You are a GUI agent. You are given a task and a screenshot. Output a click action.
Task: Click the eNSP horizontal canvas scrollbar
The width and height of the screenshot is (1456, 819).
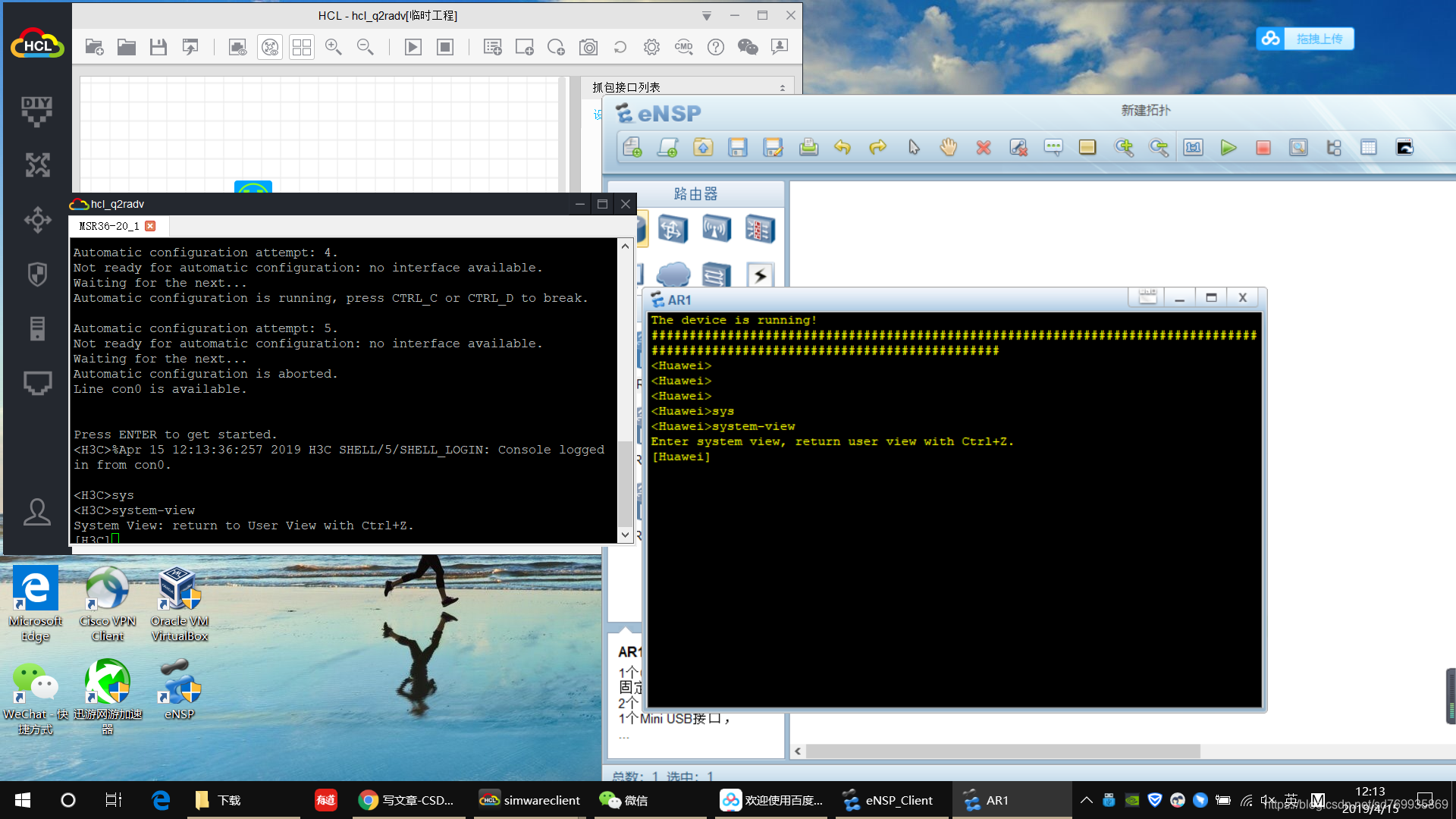point(1001,751)
